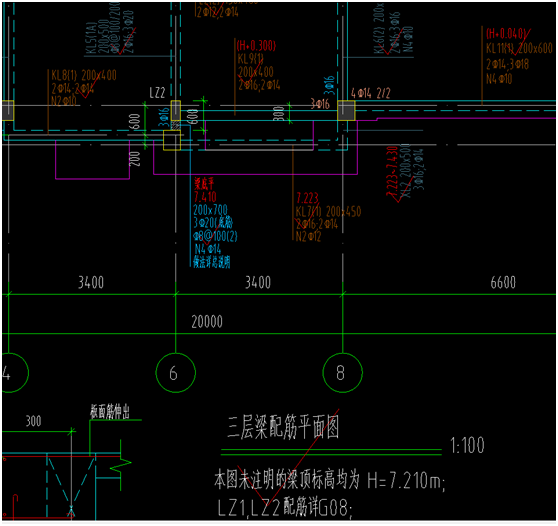Click the 20000 overall dimension text

(x=207, y=322)
